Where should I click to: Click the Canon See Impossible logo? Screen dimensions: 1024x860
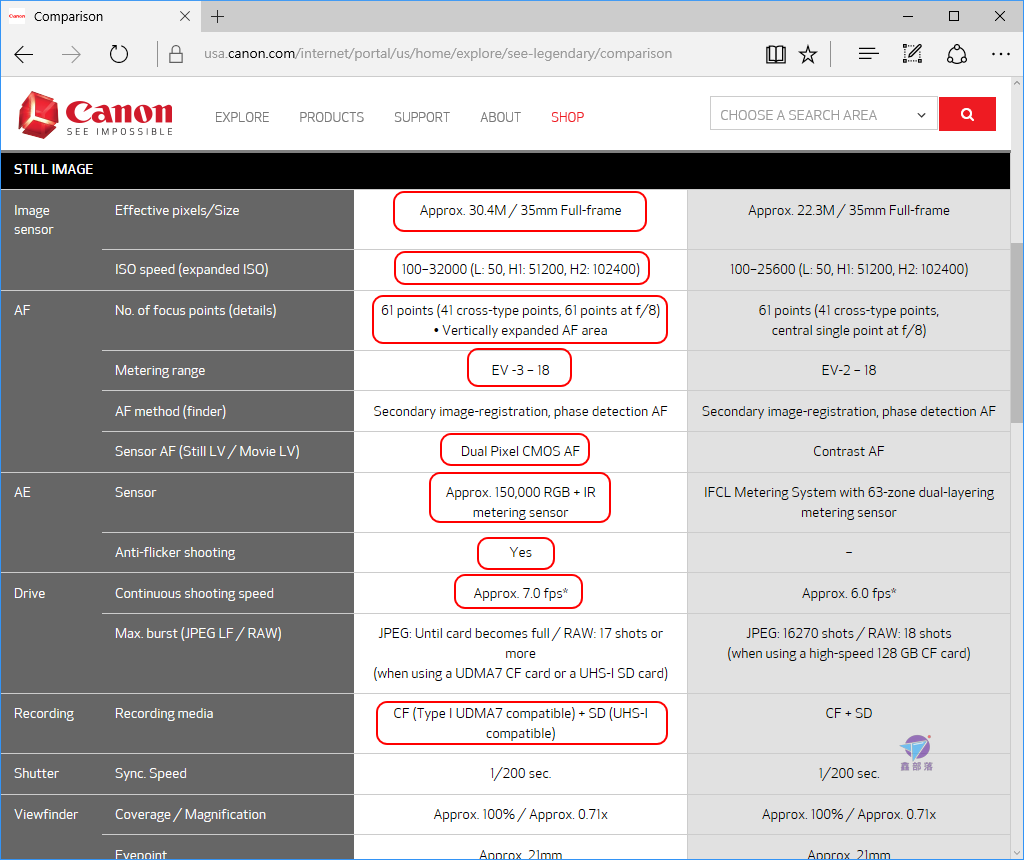point(95,115)
